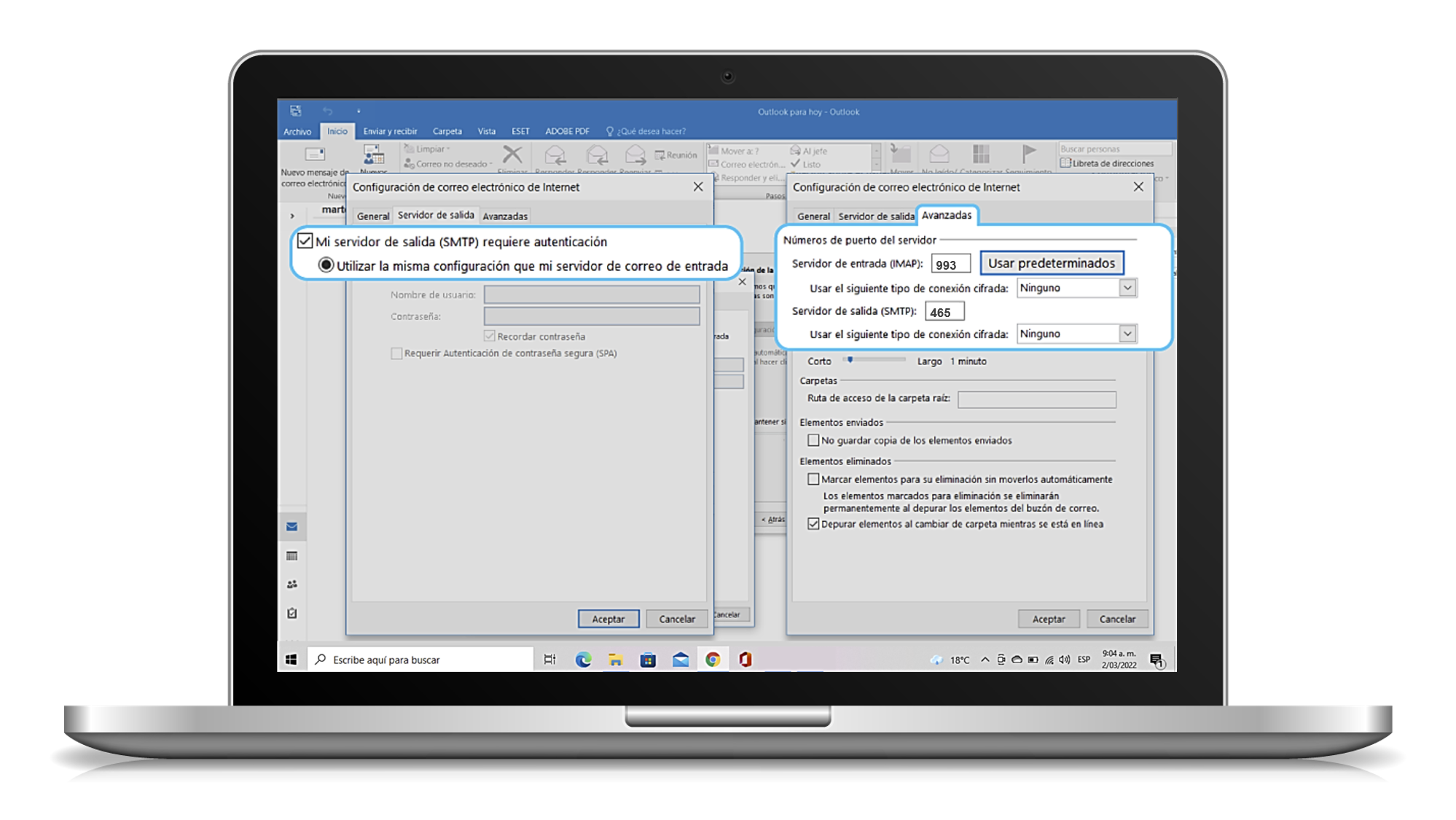Click the send/receive quick access icon
The image size is (1456, 820).
(295, 111)
